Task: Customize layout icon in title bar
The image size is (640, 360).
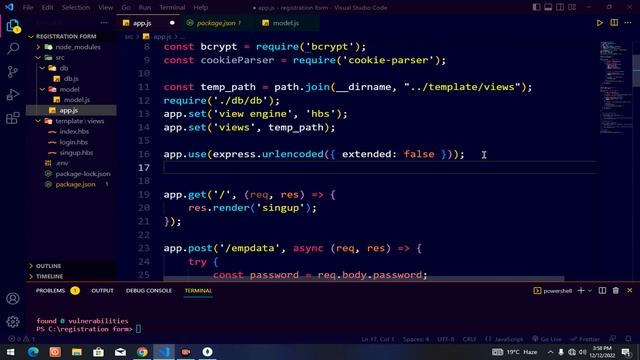Action: [x=572, y=7]
